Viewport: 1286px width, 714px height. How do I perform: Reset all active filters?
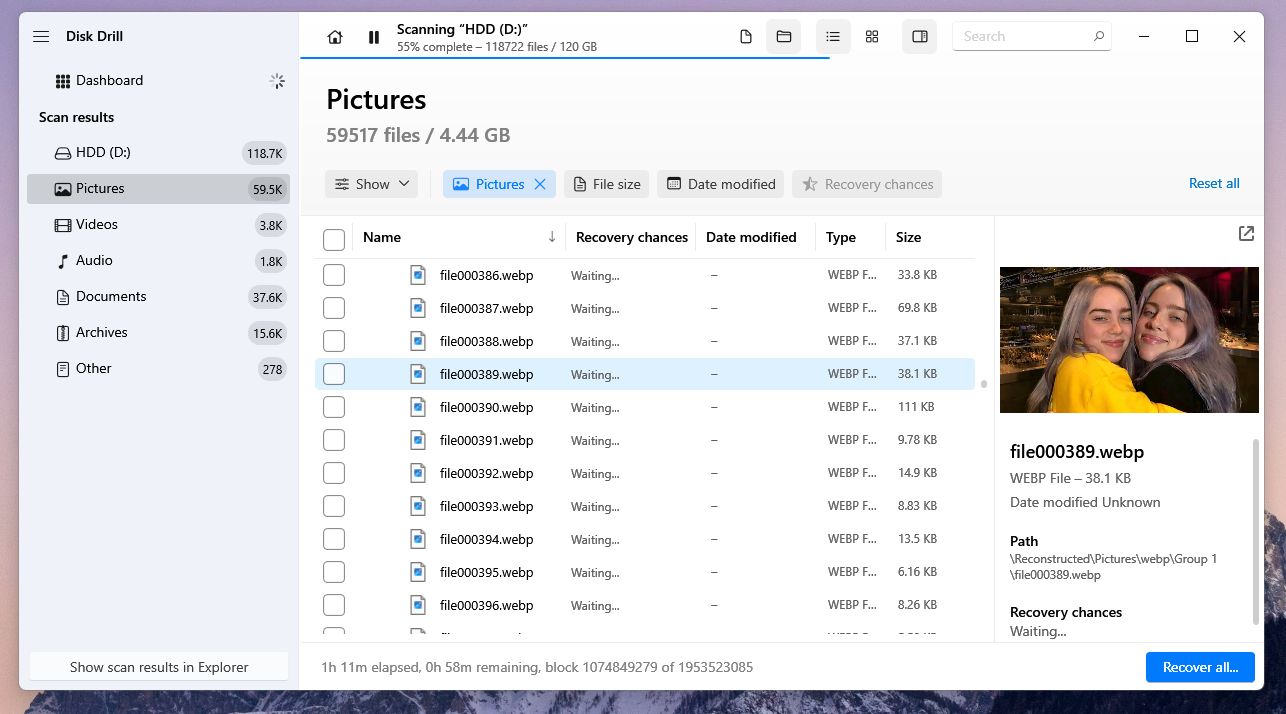(1214, 184)
